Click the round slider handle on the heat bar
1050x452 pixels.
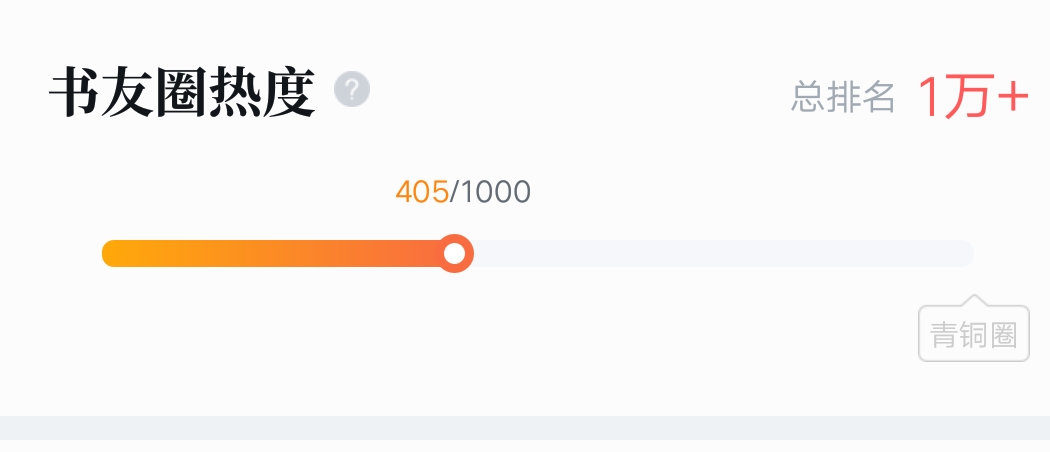[455, 253]
